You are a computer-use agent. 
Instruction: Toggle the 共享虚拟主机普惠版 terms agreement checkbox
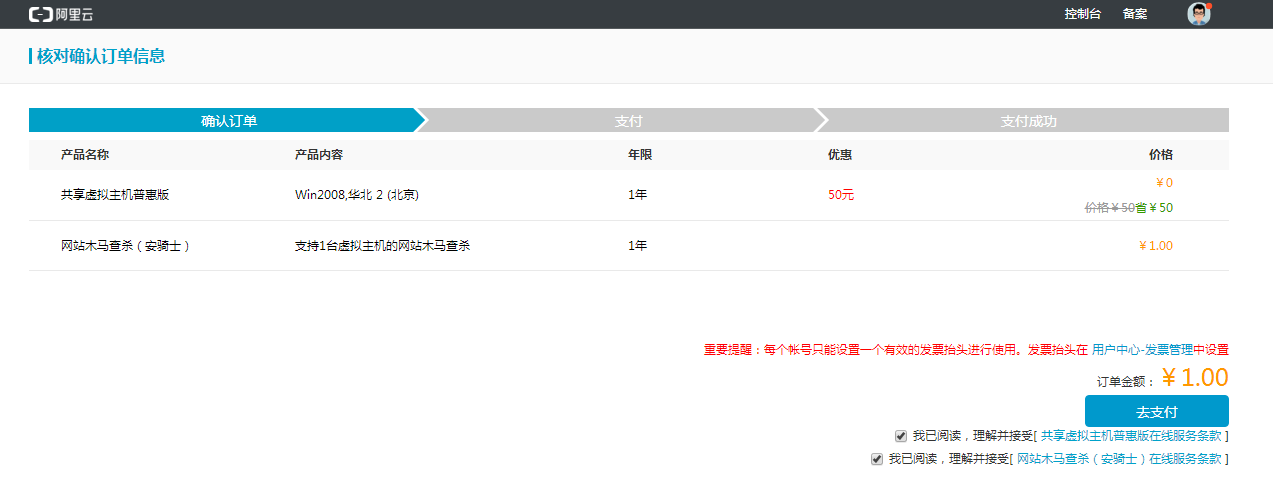pos(900,436)
